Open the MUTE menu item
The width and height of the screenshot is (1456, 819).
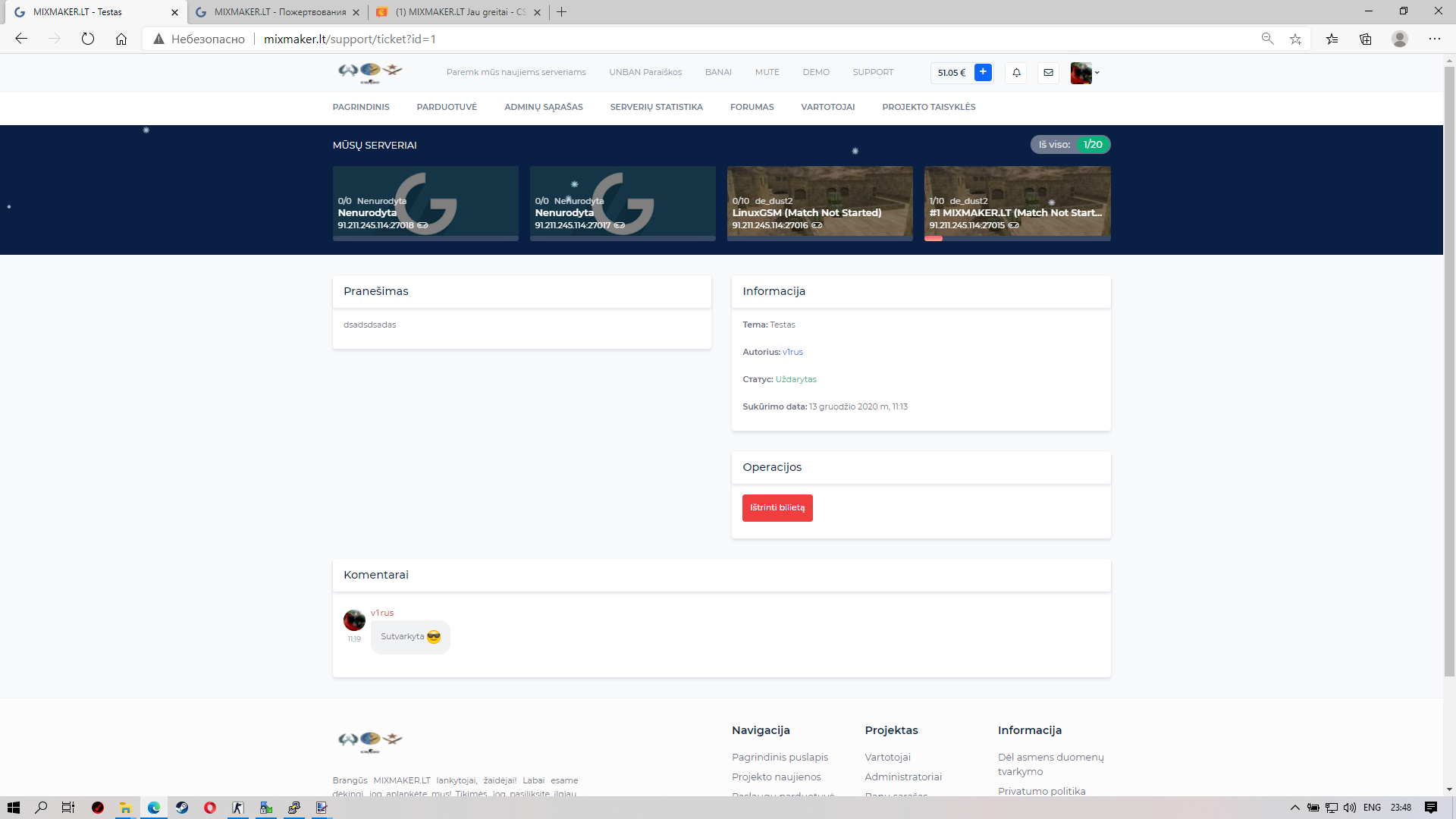point(767,72)
